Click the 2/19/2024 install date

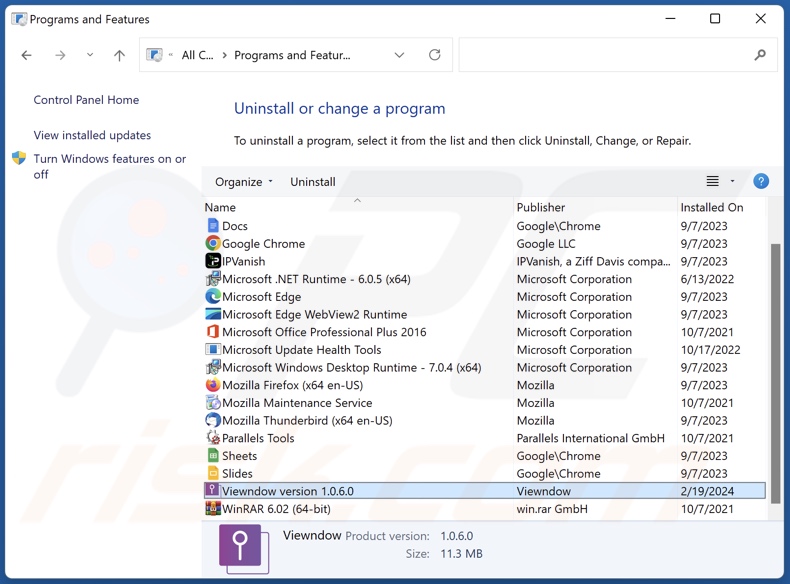[707, 491]
